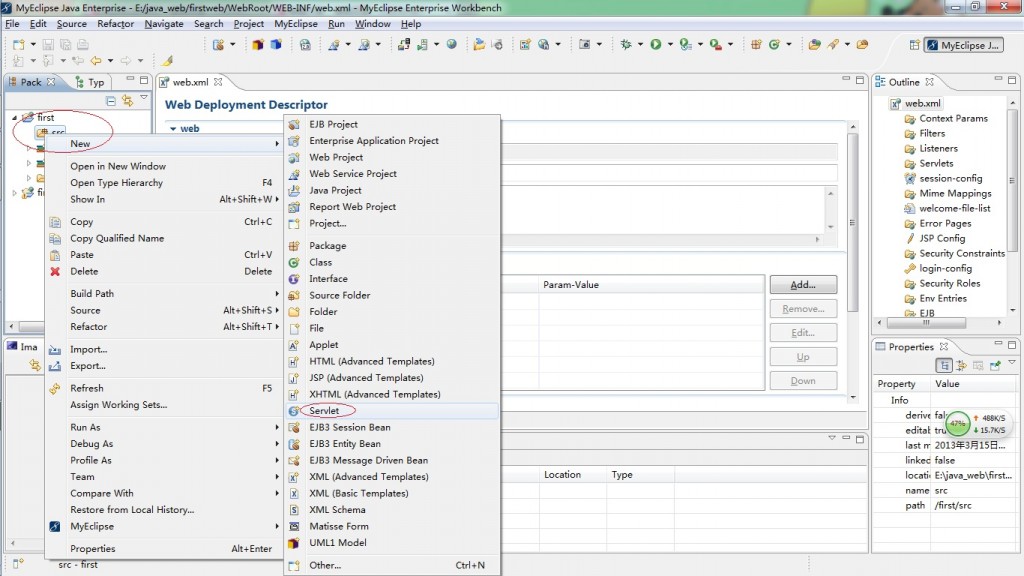Viewport: 1024px width, 576px height.
Task: Click Servlets folder icon in Outline
Action: tap(910, 164)
